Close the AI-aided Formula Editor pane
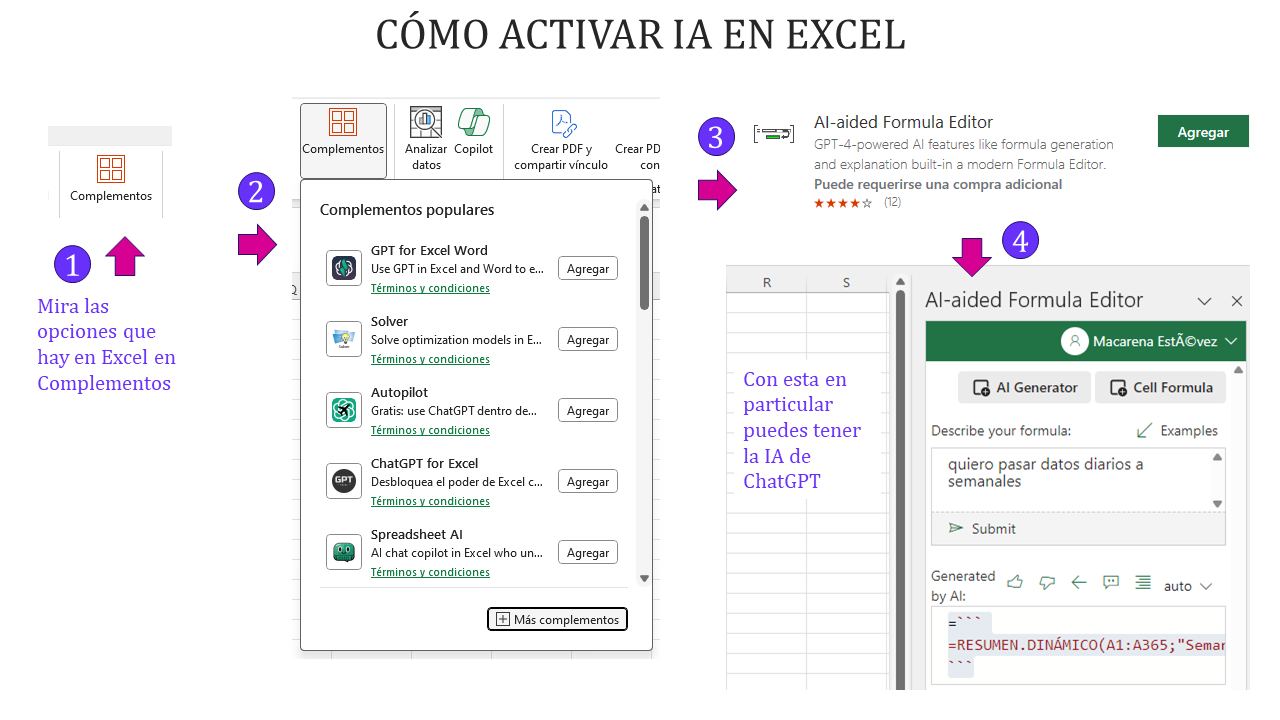 [1237, 301]
